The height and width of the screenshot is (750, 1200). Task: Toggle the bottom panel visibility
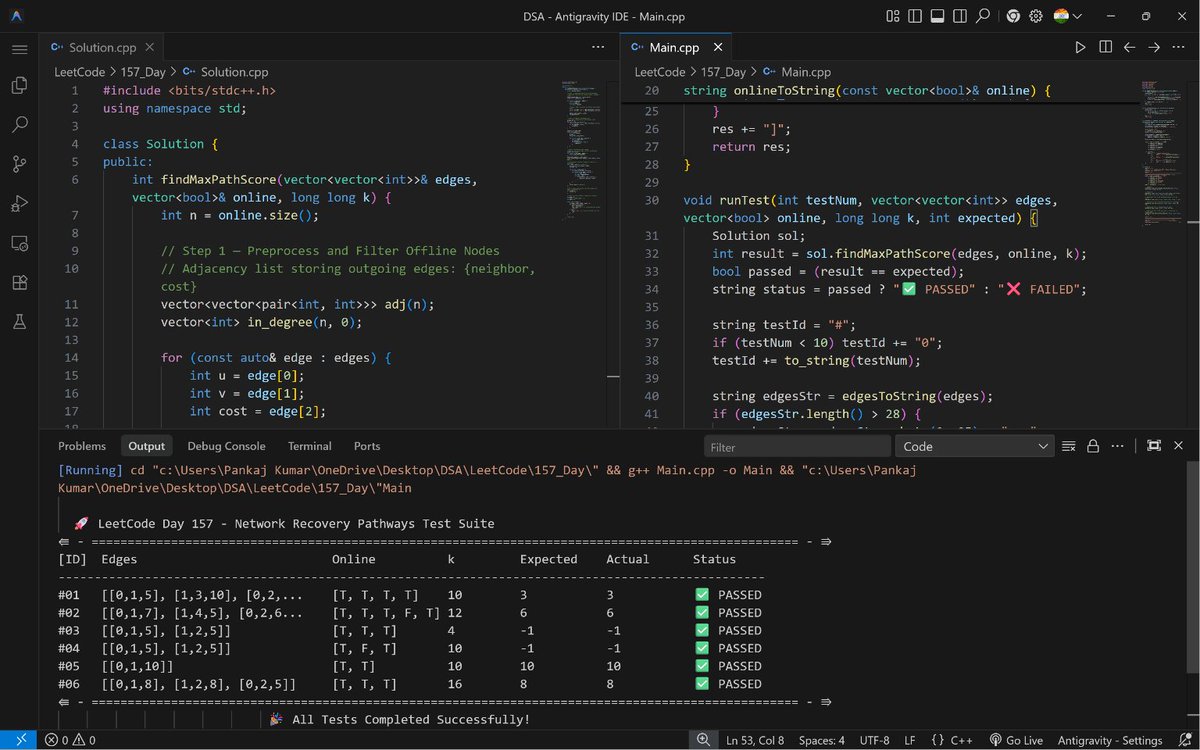click(937, 16)
